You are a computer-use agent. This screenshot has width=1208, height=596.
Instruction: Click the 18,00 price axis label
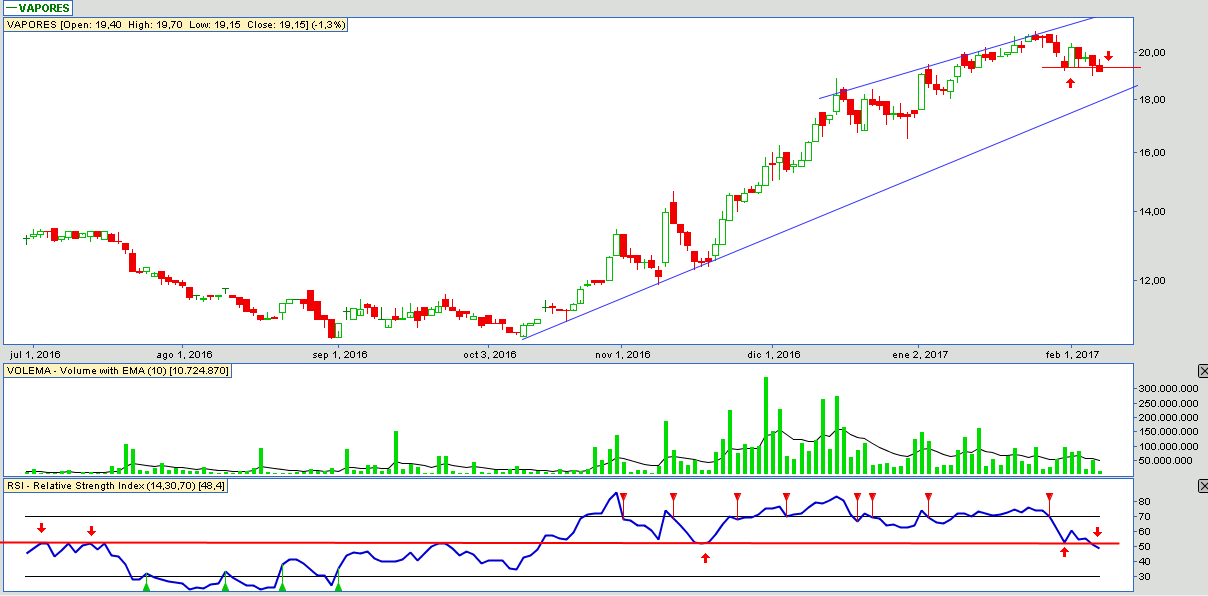pos(1153,100)
